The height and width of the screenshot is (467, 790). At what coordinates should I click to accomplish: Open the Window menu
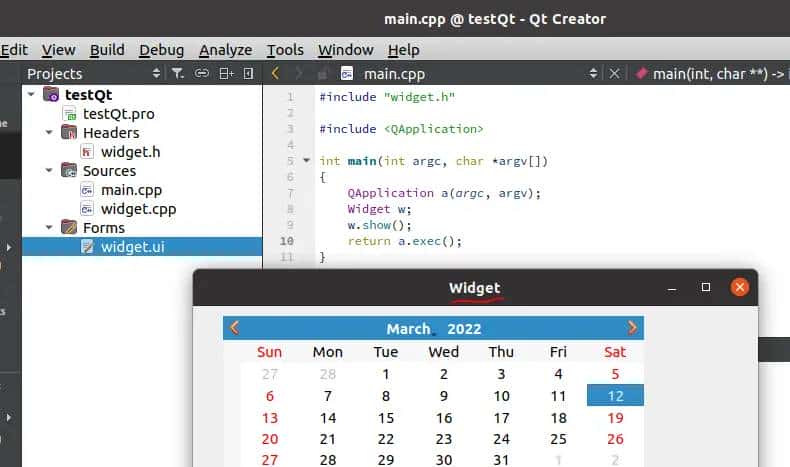pos(345,50)
